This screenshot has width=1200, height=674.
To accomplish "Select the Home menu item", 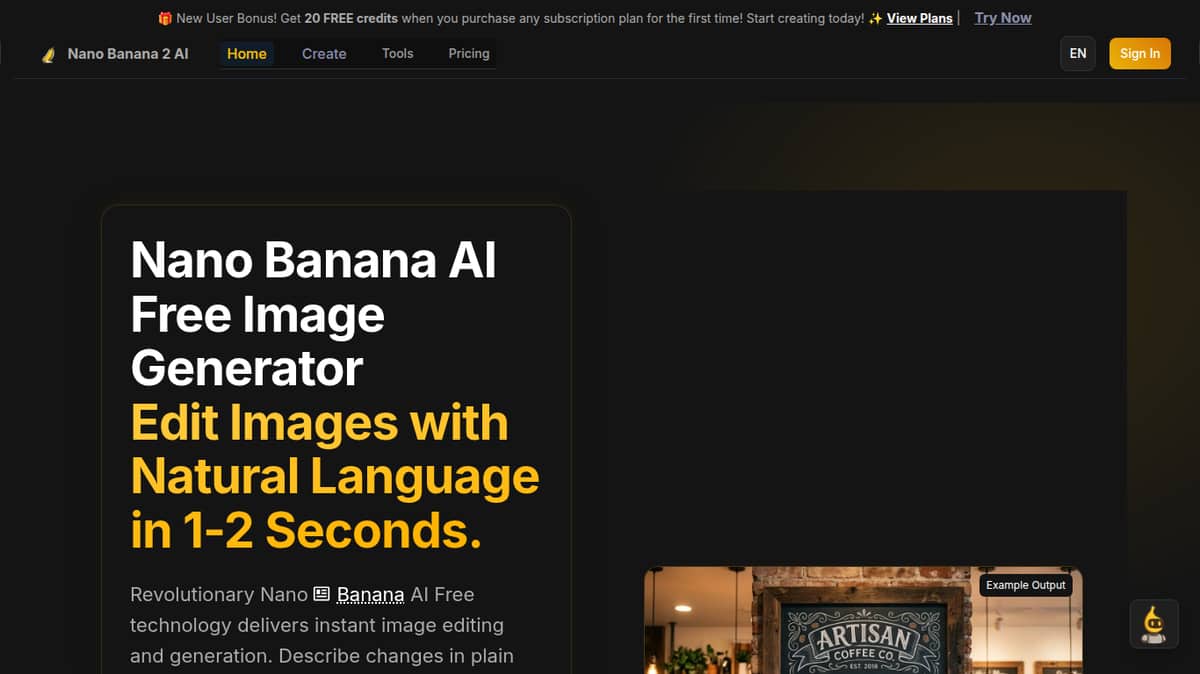I will (247, 54).
